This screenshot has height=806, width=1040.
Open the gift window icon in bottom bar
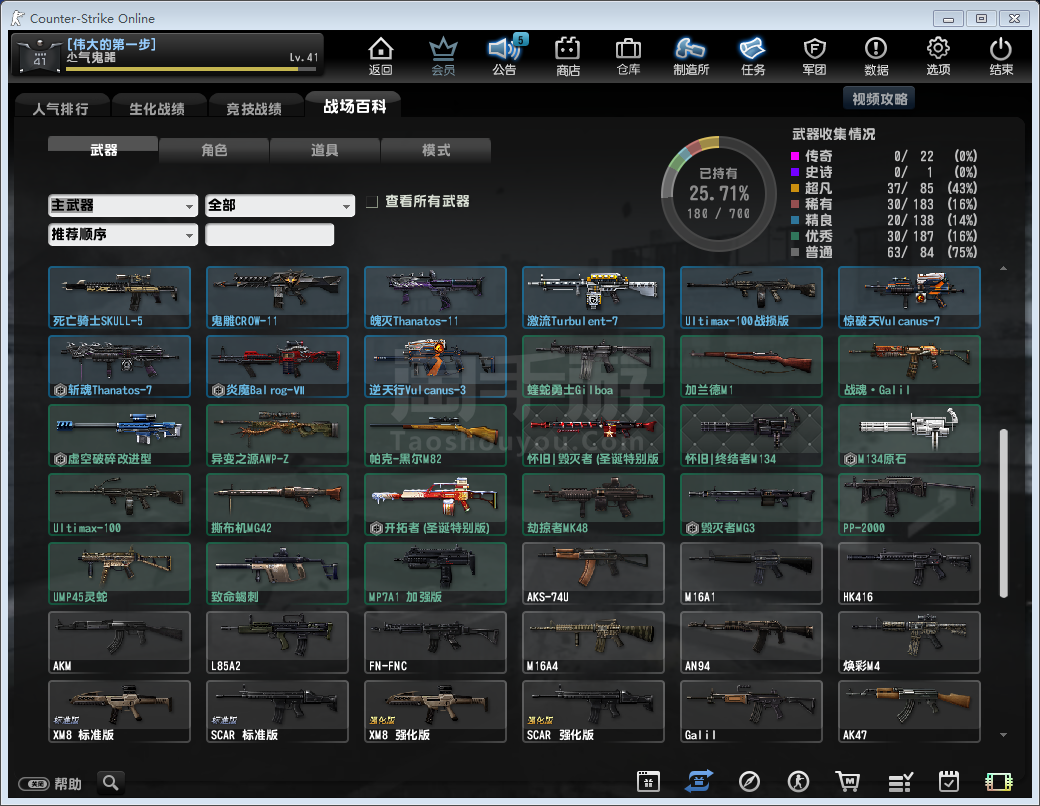[x=648, y=781]
